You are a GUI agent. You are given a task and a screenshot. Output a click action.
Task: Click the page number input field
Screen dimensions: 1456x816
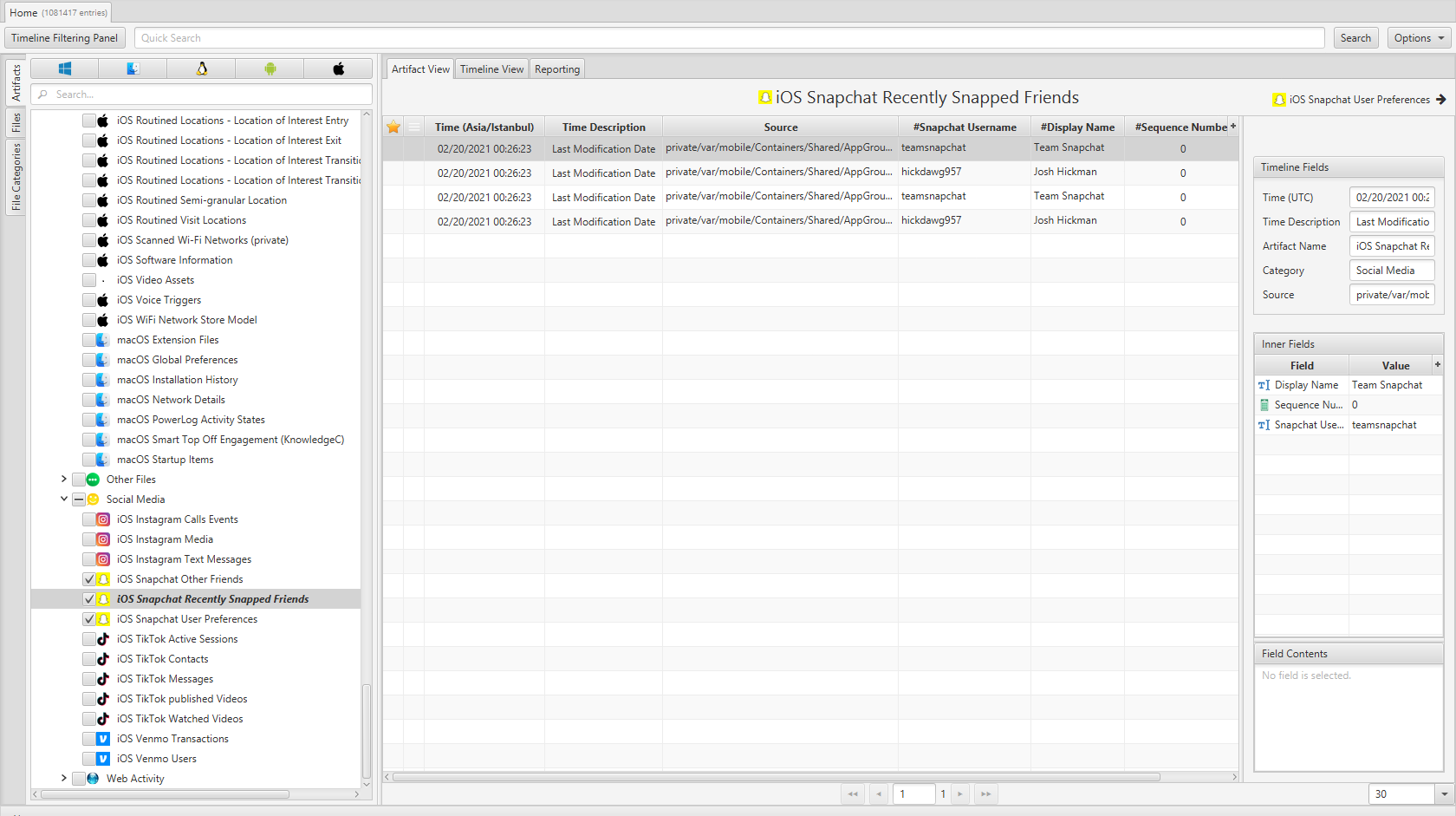pyautogui.click(x=914, y=793)
